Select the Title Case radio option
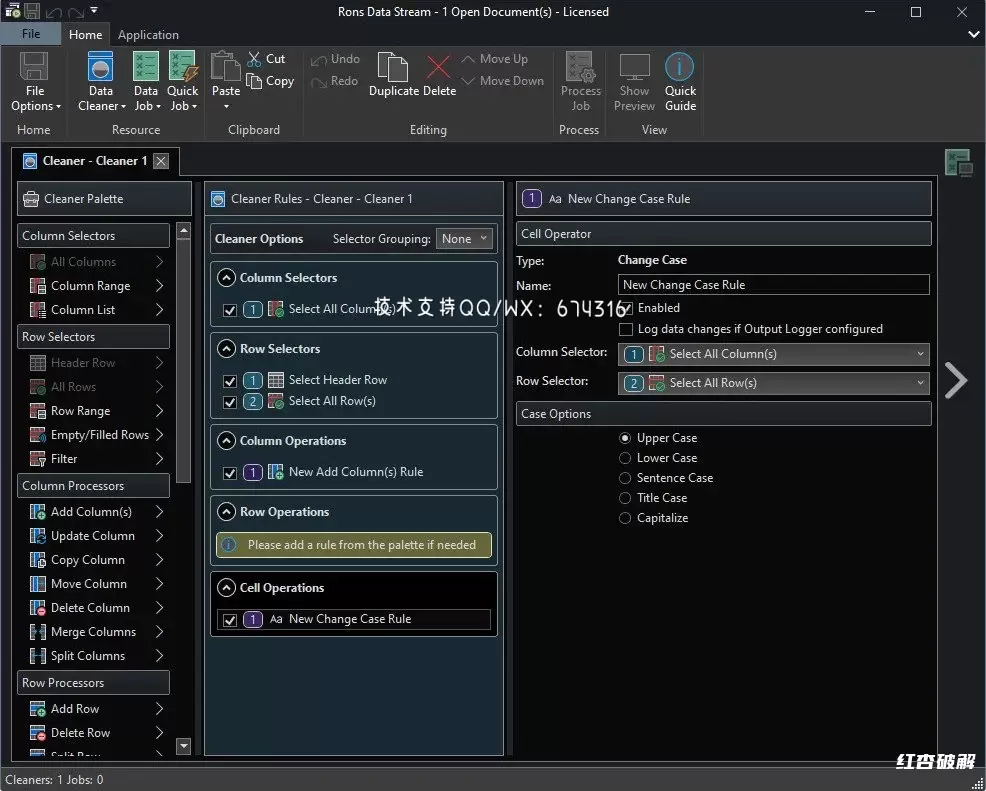Viewport: 986px width, 791px height. [x=624, y=499]
